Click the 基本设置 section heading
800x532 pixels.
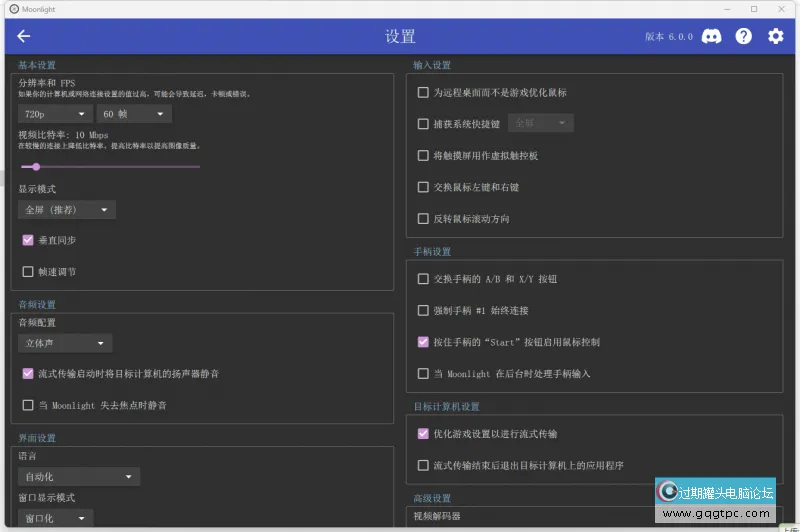tap(37, 65)
